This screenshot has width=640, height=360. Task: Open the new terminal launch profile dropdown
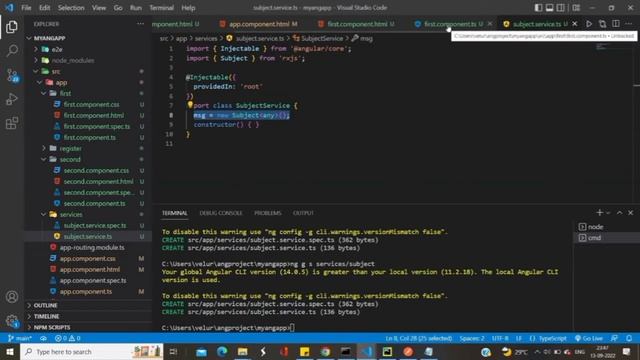coord(608,213)
